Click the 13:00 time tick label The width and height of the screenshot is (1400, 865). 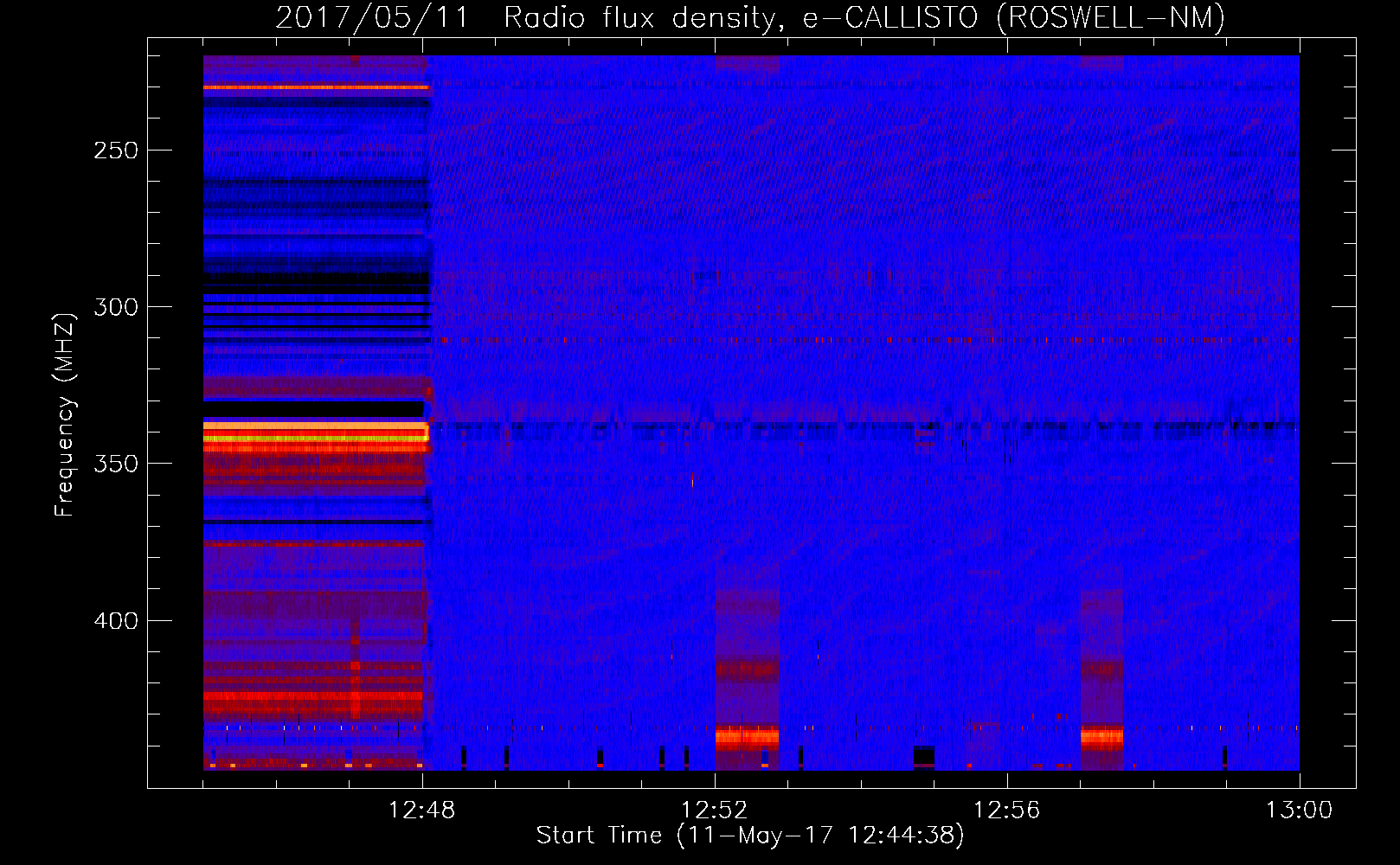[1299, 811]
